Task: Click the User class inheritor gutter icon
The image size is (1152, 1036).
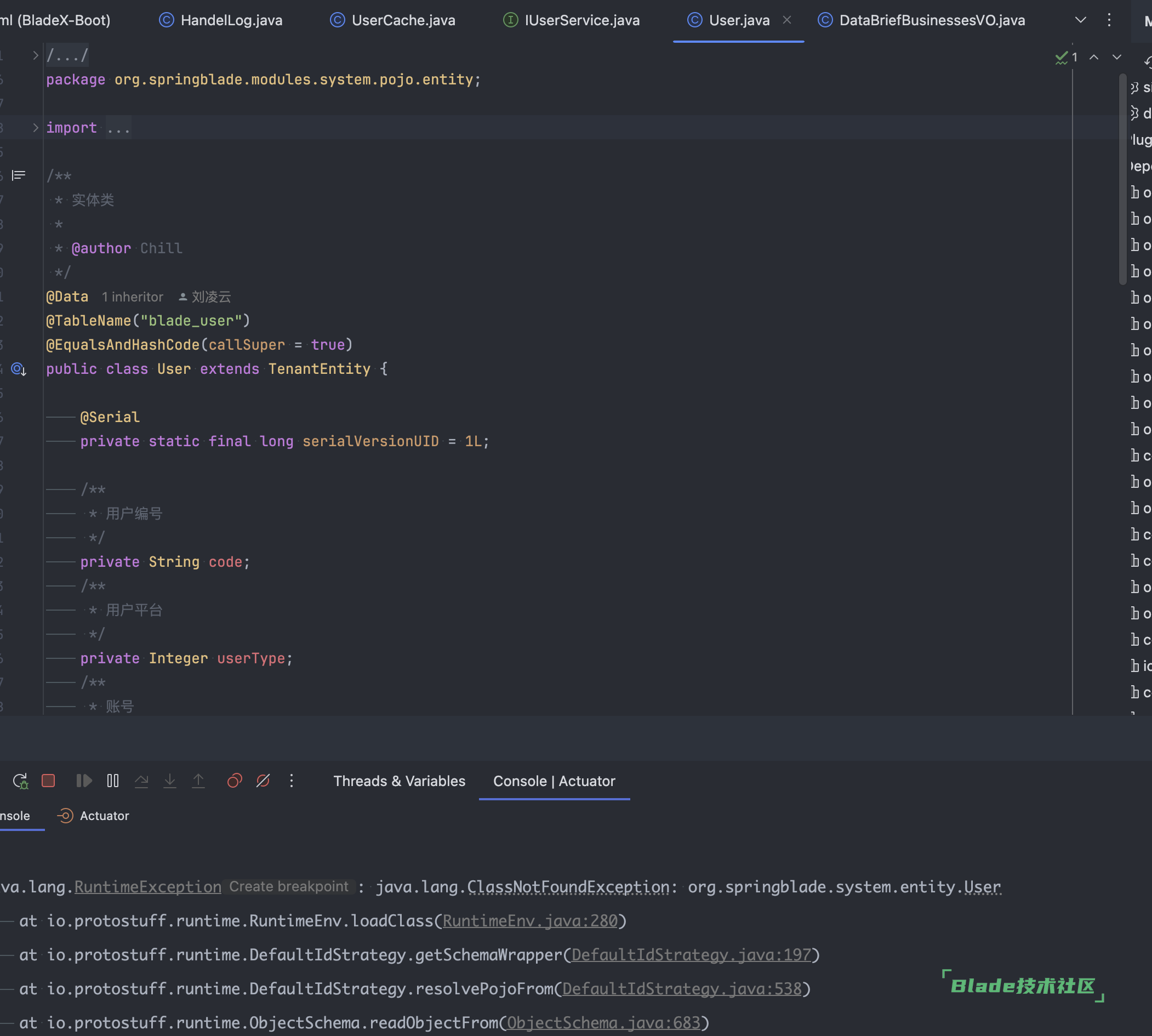Action: coord(19,369)
